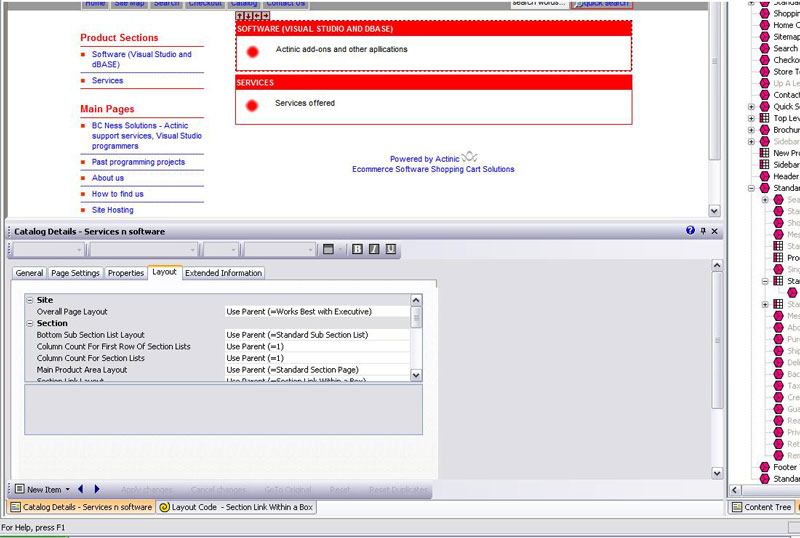Click the Bold formatting icon
The image size is (800, 538).
[357, 249]
